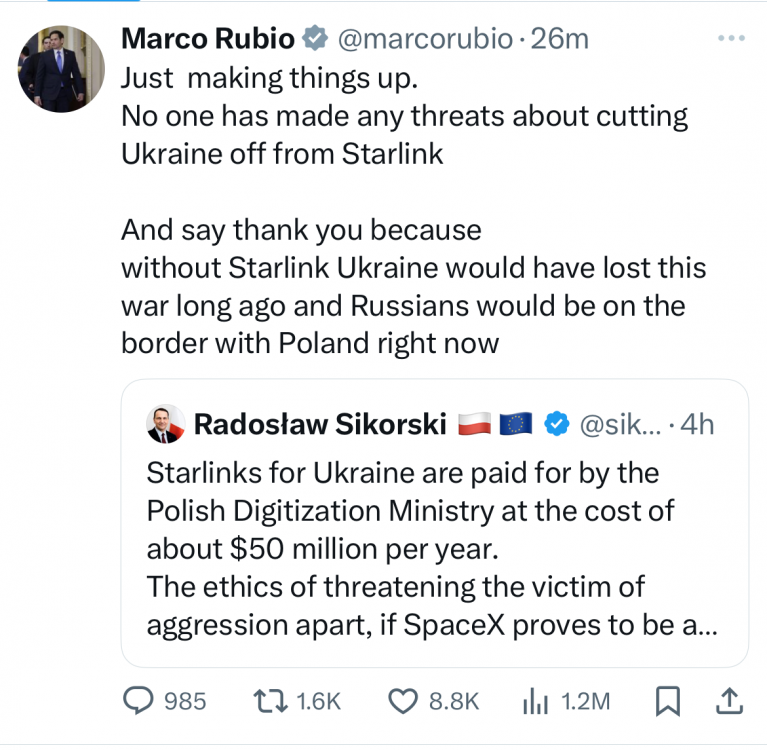
Task: Like the tweet with heart icon
Action: (x=402, y=701)
